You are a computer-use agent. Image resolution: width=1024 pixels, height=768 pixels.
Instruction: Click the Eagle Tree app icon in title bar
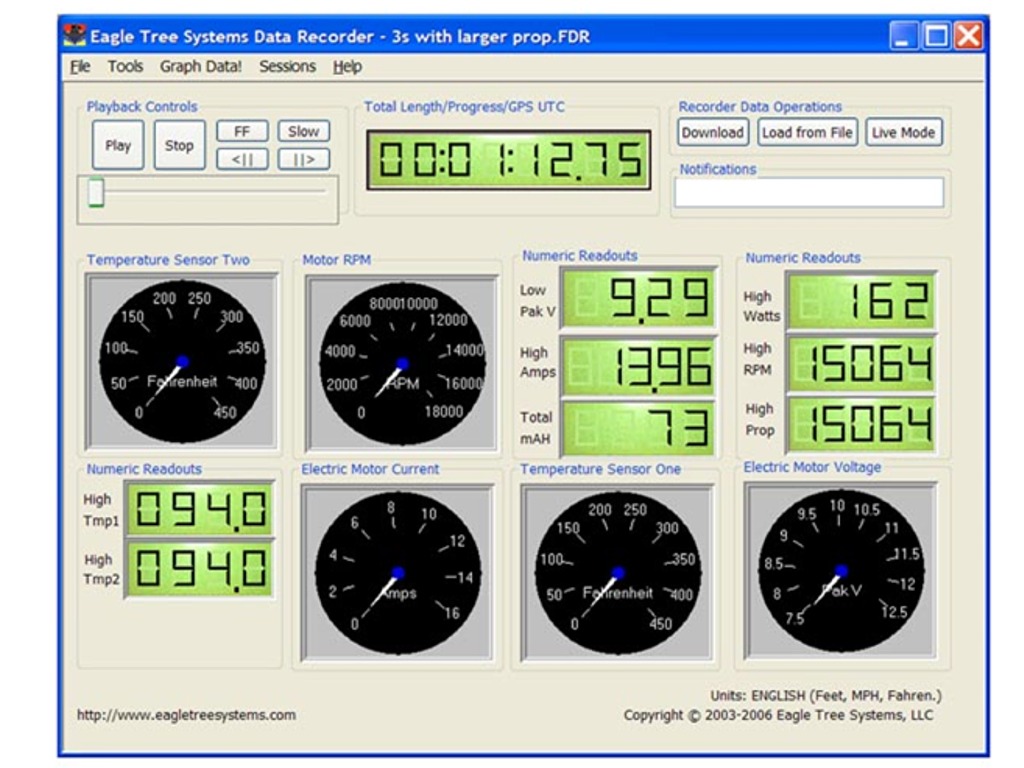click(75, 37)
